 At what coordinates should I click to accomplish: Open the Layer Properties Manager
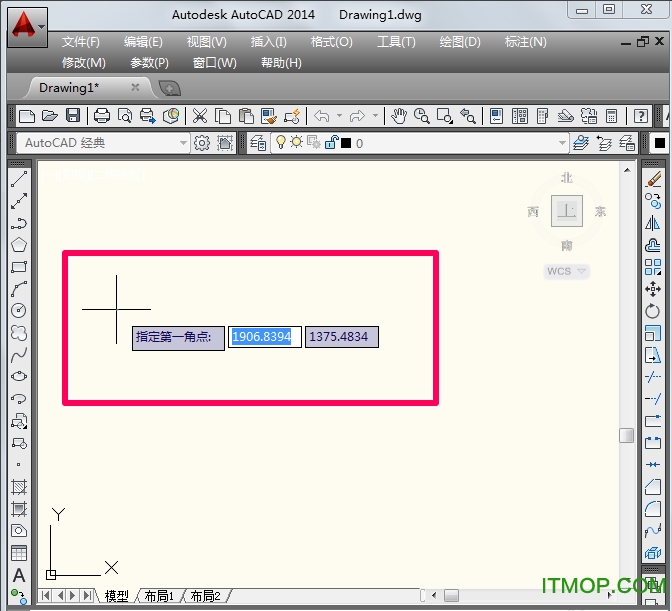click(258, 143)
